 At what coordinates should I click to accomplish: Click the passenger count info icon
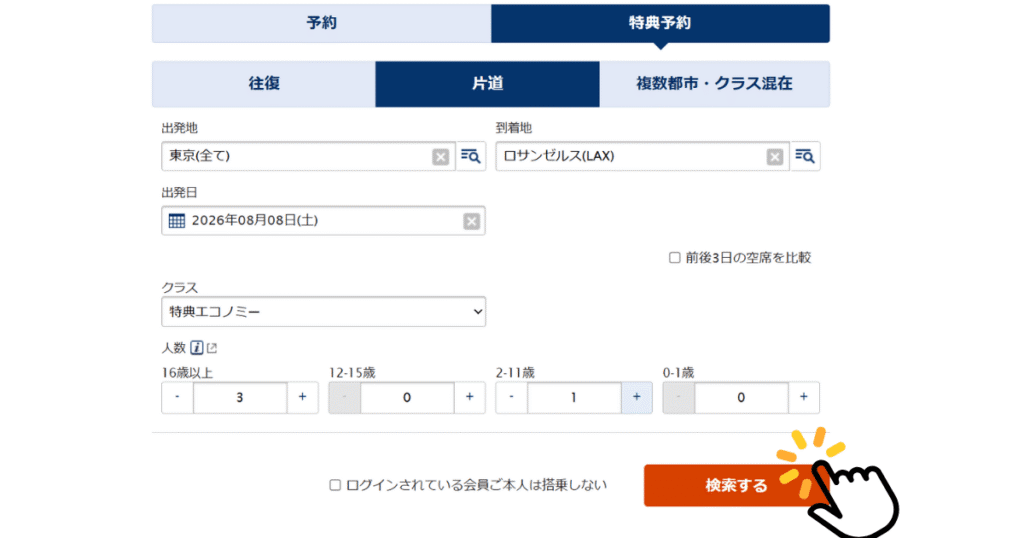click(197, 348)
